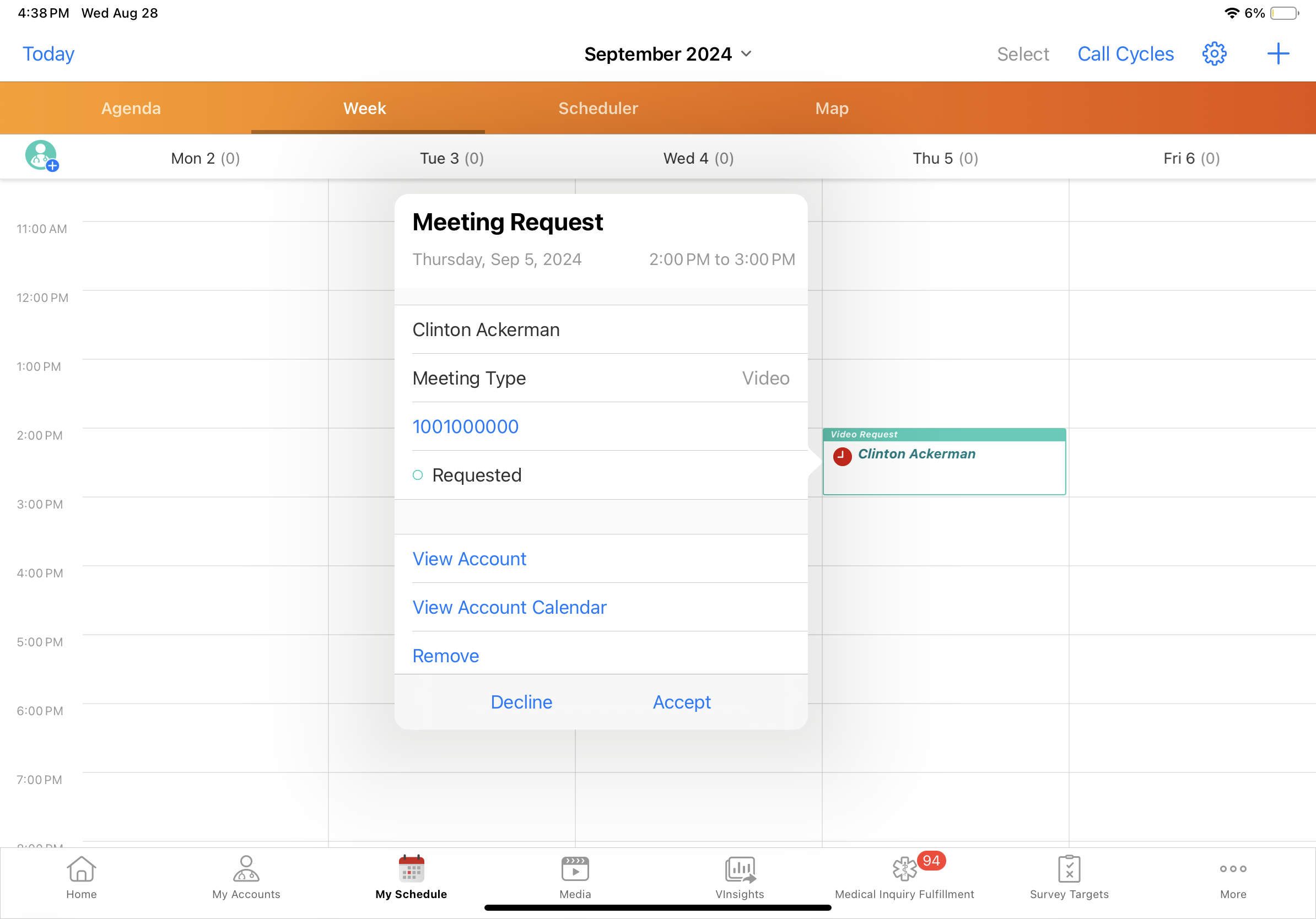This screenshot has height=919, width=1316.
Task: Tap the 1001000000 phone number link
Action: click(466, 426)
